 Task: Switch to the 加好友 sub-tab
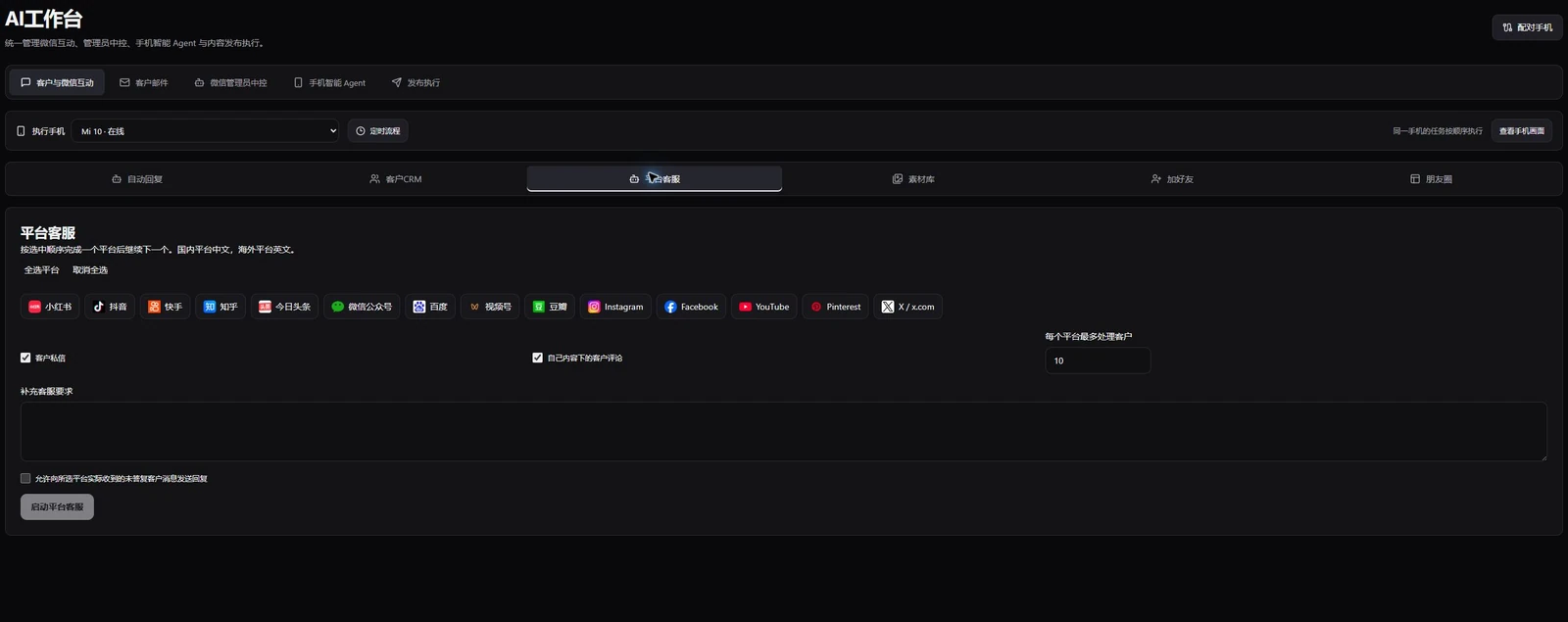click(x=1172, y=179)
